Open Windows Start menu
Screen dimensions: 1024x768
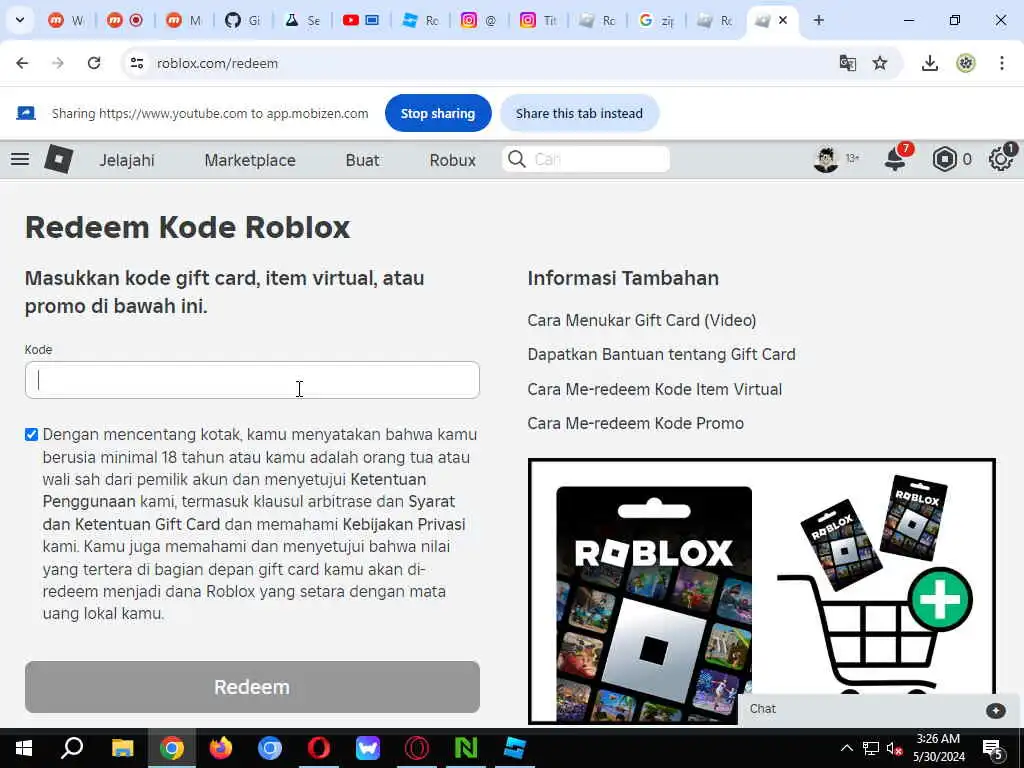coord(24,748)
